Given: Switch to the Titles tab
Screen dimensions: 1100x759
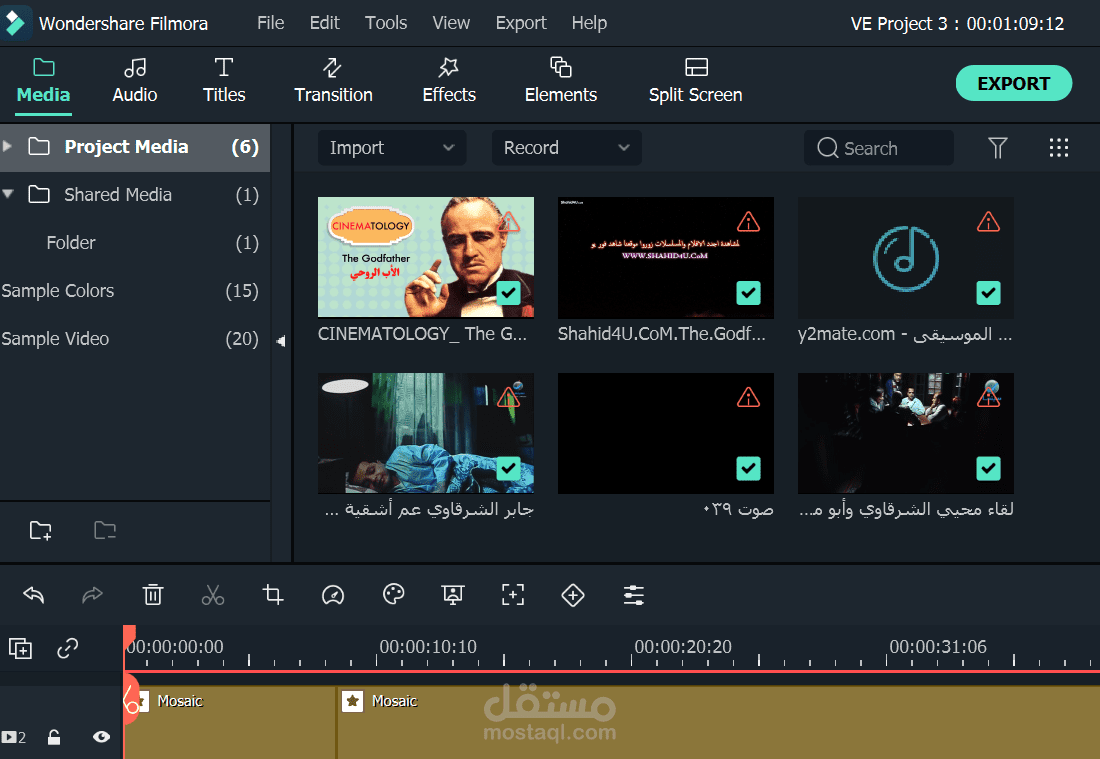Looking at the screenshot, I should (224, 81).
